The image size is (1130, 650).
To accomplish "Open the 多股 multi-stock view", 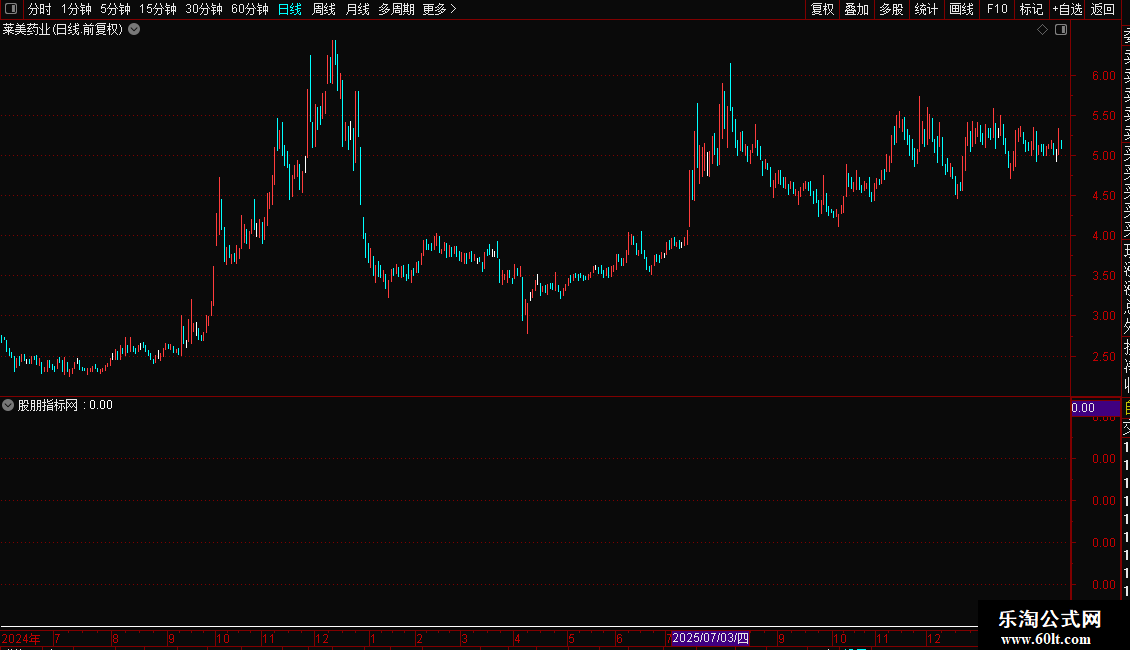I will click(891, 9).
